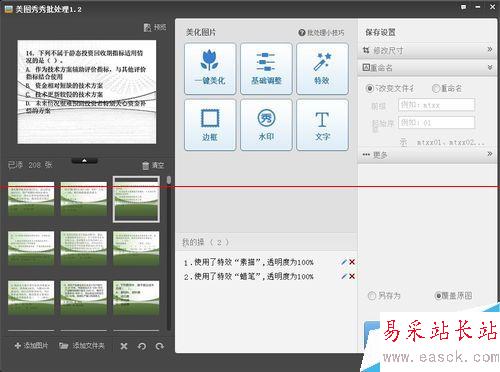Click the 已添加 208 张 count label
This screenshot has height=372, width=500.
[x=30, y=165]
